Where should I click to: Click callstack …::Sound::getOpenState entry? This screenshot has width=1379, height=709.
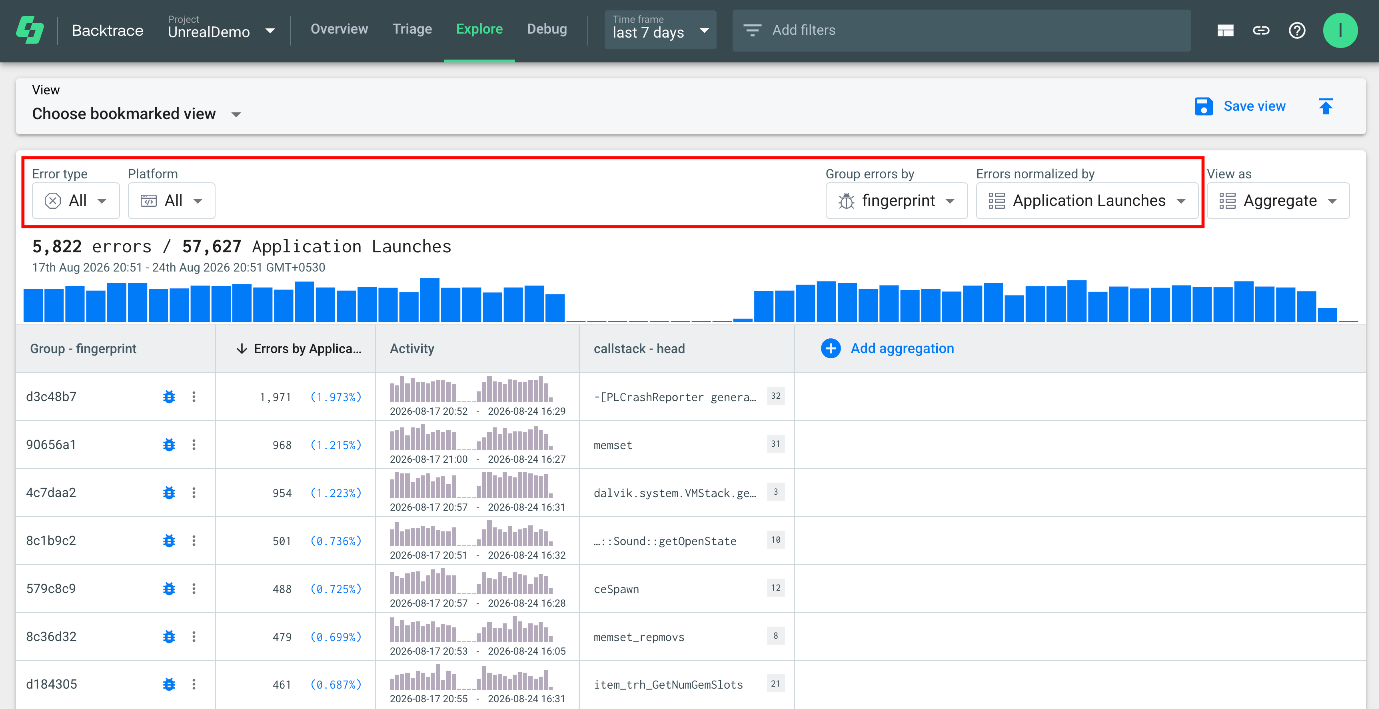[665, 541]
